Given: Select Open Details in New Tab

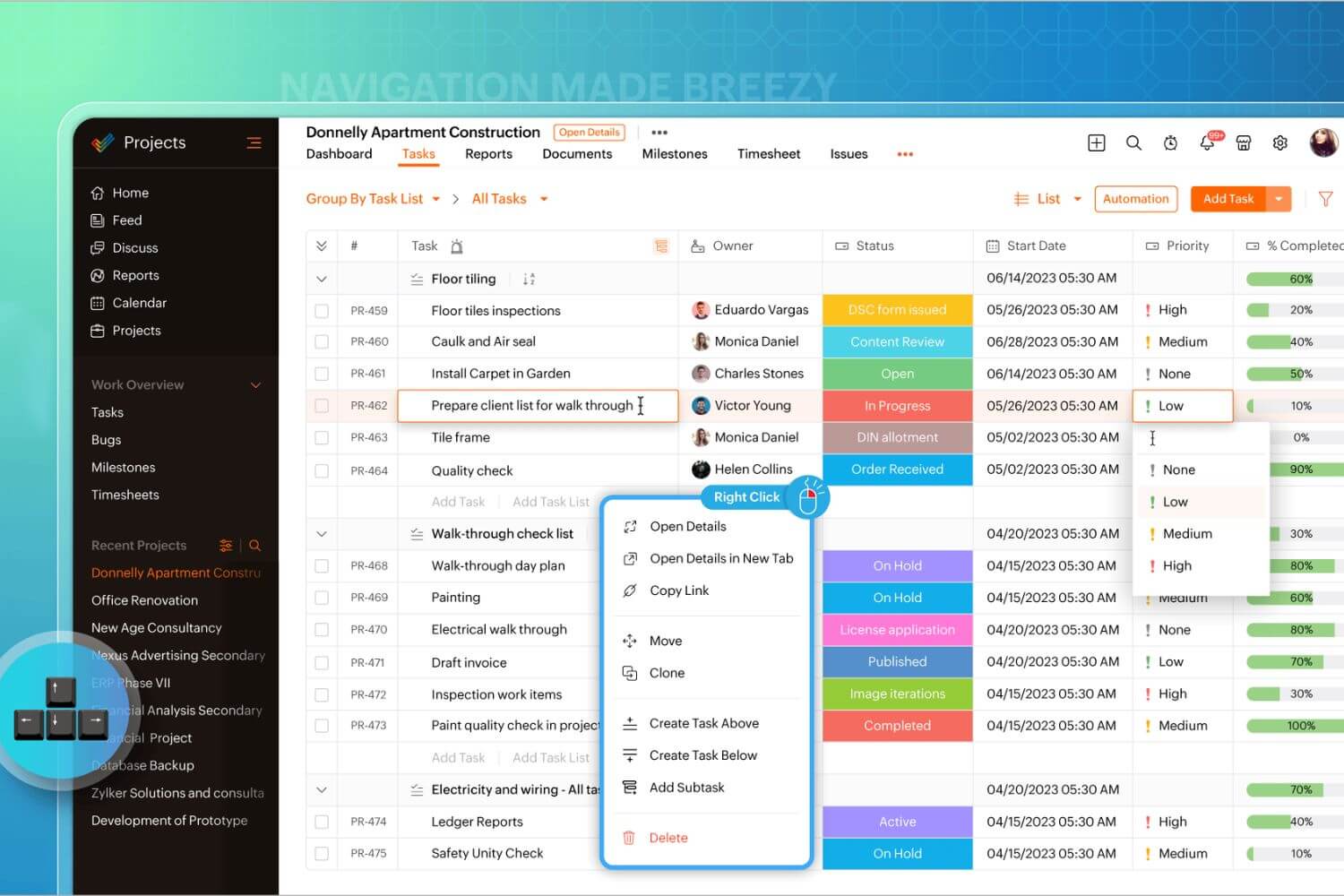Looking at the screenshot, I should pyautogui.click(x=709, y=558).
